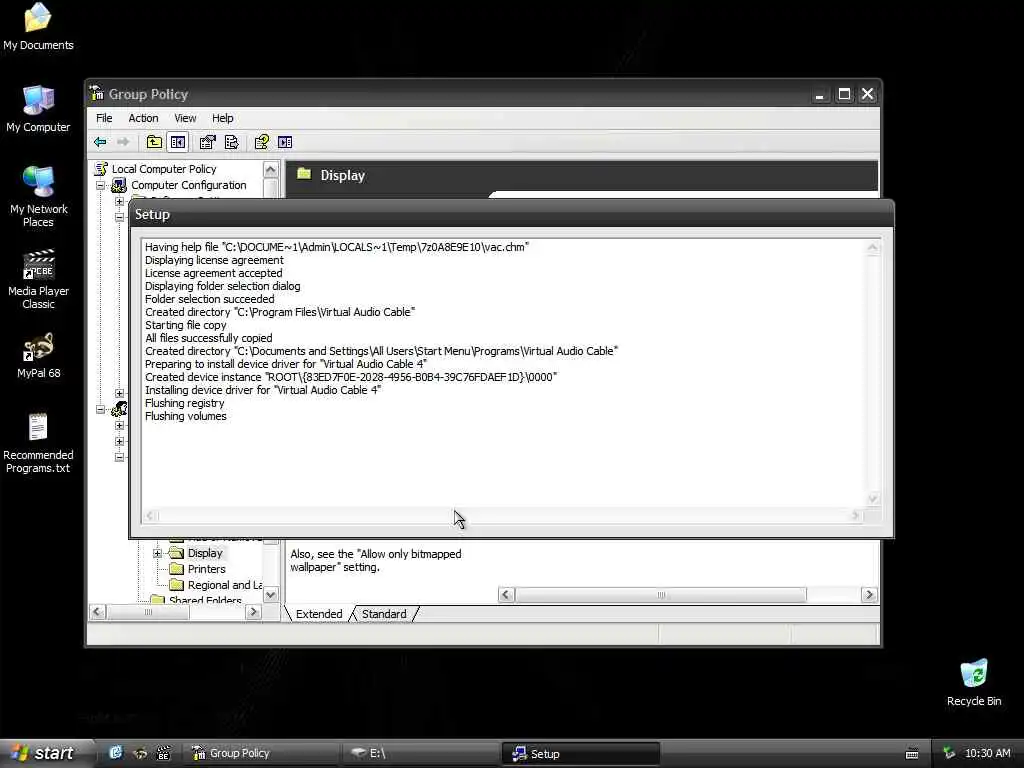The width and height of the screenshot is (1024, 768).
Task: Click the Back arrow in Group Policy toolbar
Action: 100,142
